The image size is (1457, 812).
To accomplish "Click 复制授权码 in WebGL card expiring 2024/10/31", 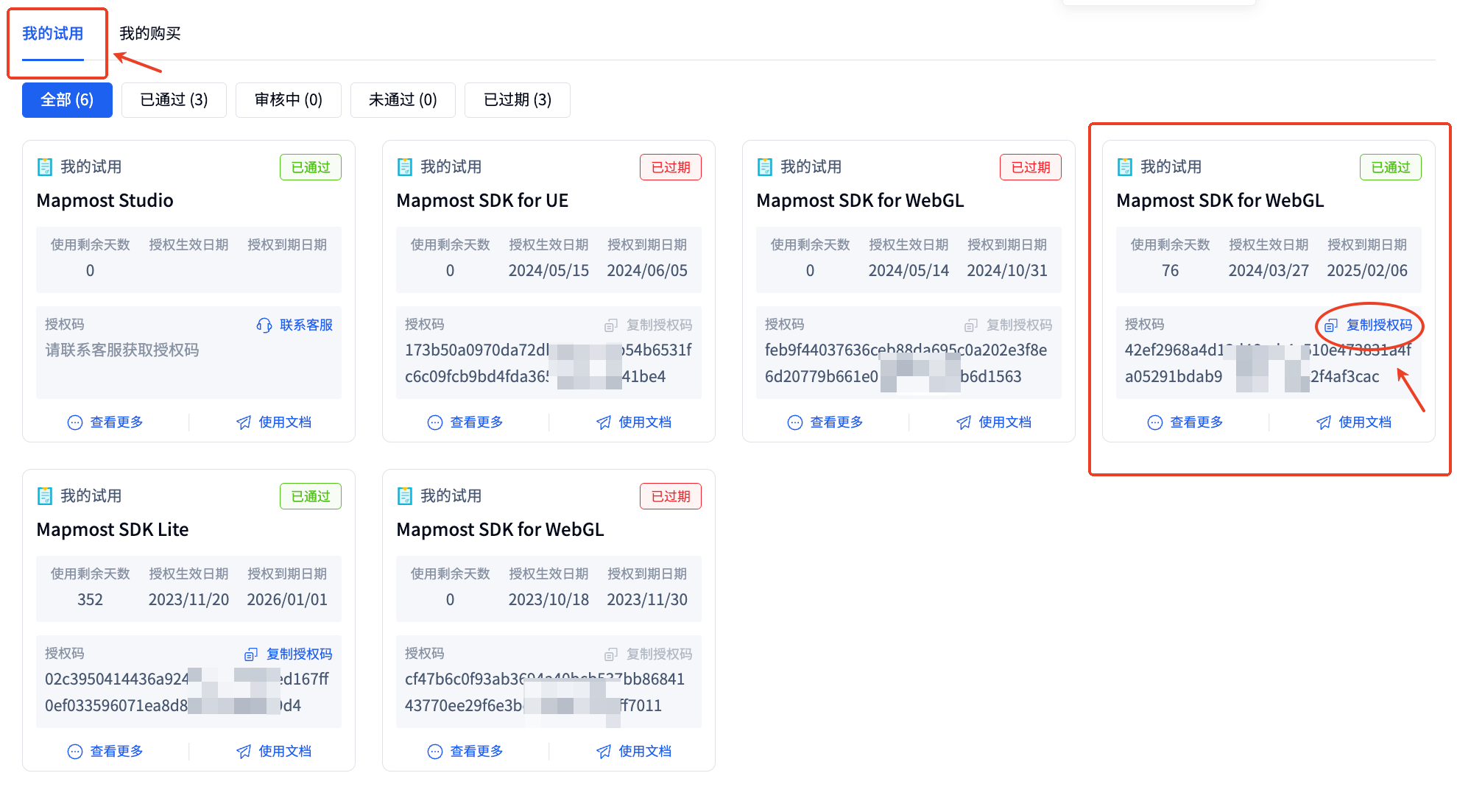I will tap(1019, 325).
